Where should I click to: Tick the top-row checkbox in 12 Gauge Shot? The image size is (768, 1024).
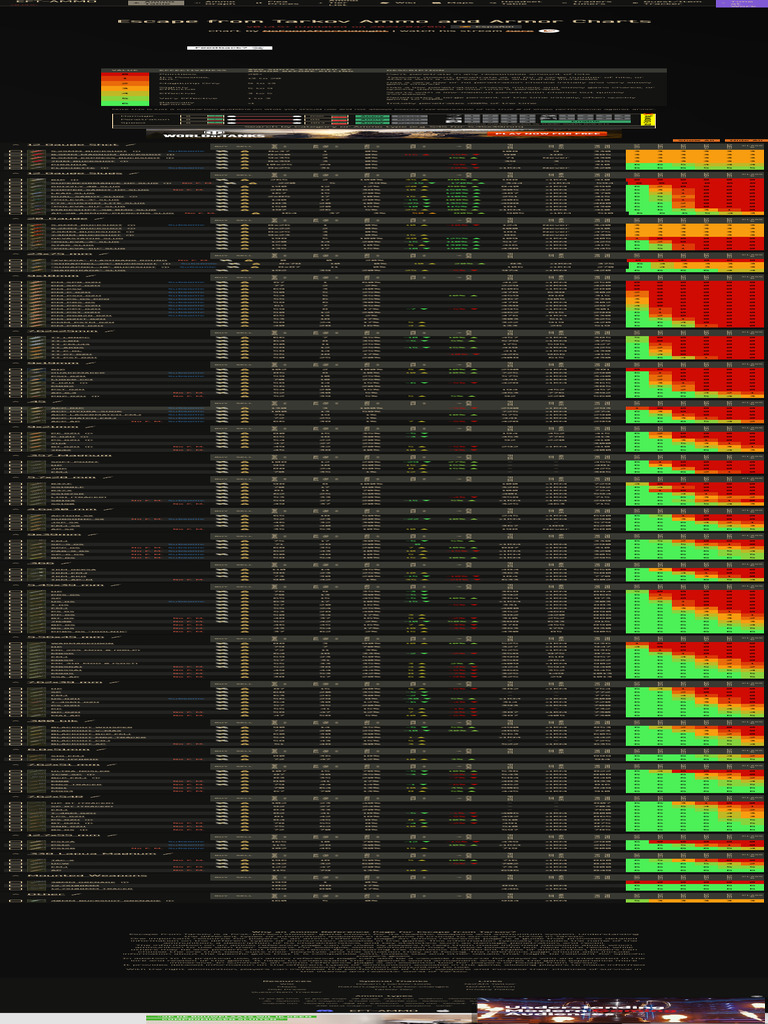point(15,153)
